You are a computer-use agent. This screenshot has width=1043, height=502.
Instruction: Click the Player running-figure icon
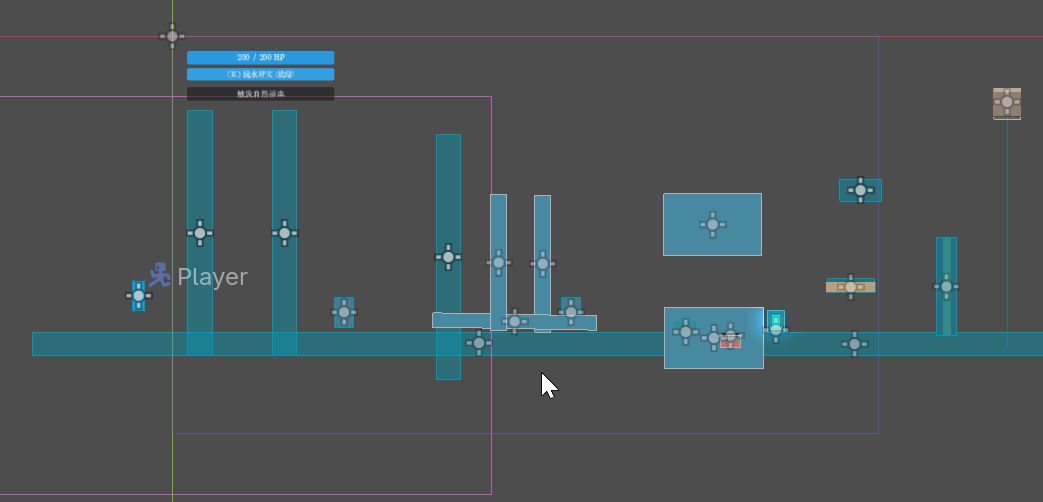pos(160,275)
